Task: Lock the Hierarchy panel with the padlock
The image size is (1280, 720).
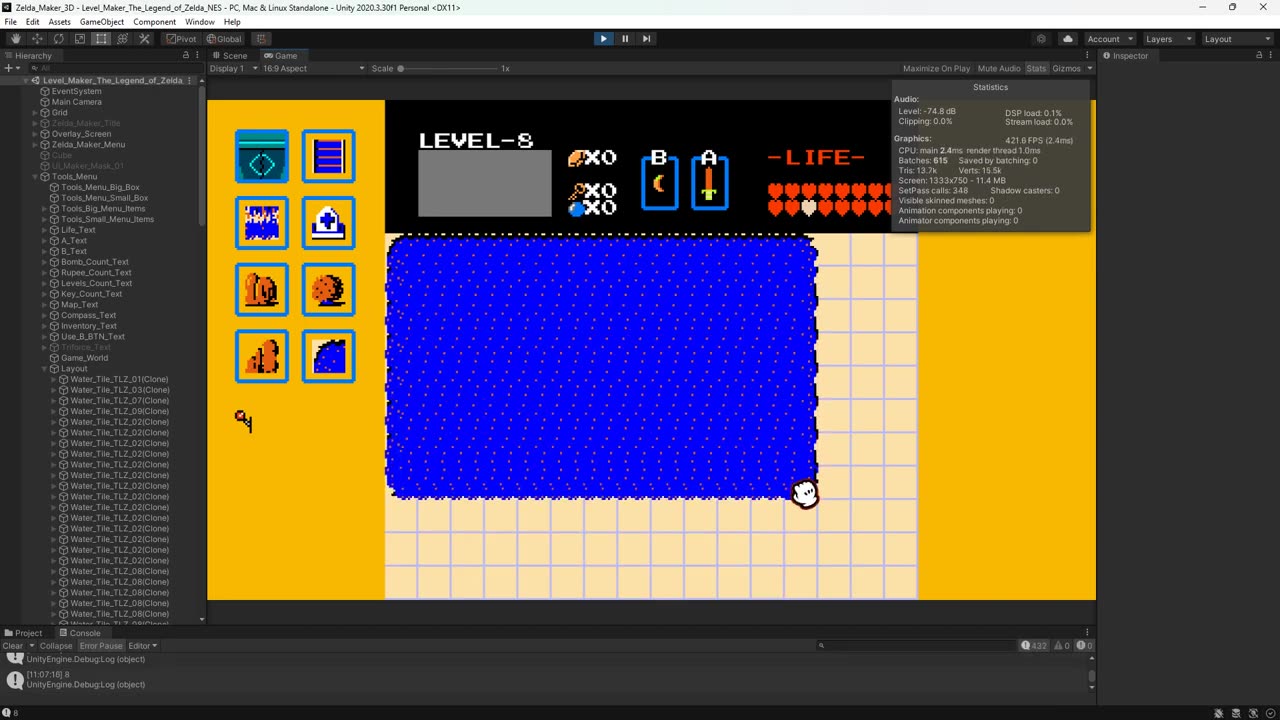Action: point(185,56)
